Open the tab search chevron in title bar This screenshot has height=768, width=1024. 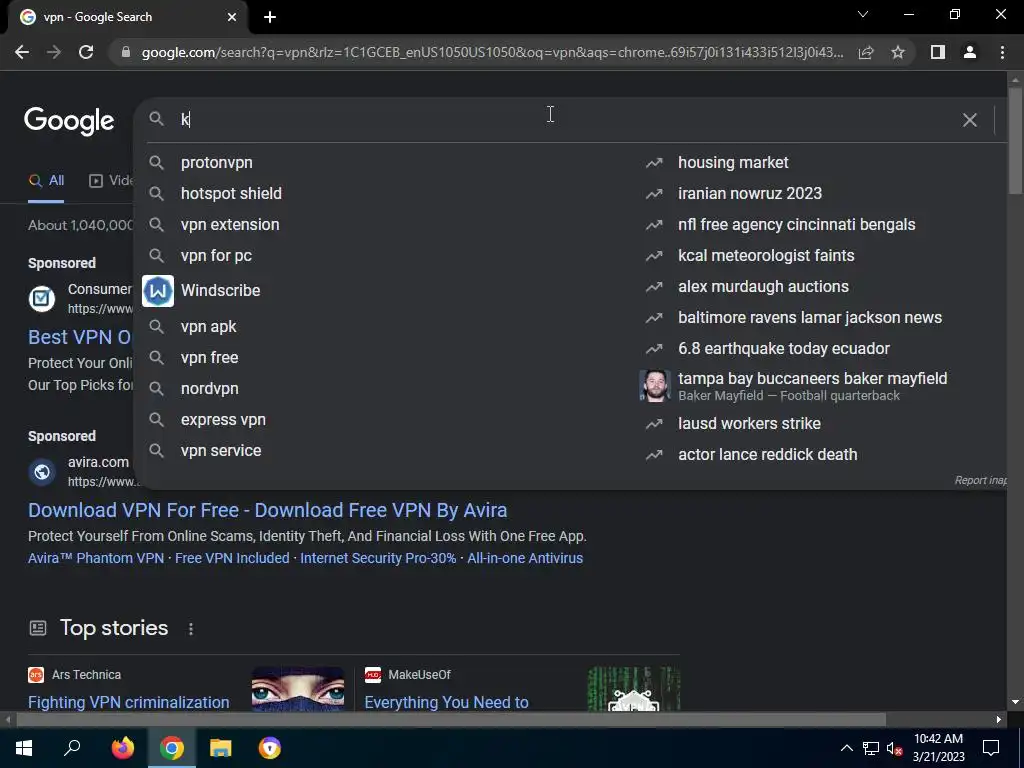tap(863, 14)
